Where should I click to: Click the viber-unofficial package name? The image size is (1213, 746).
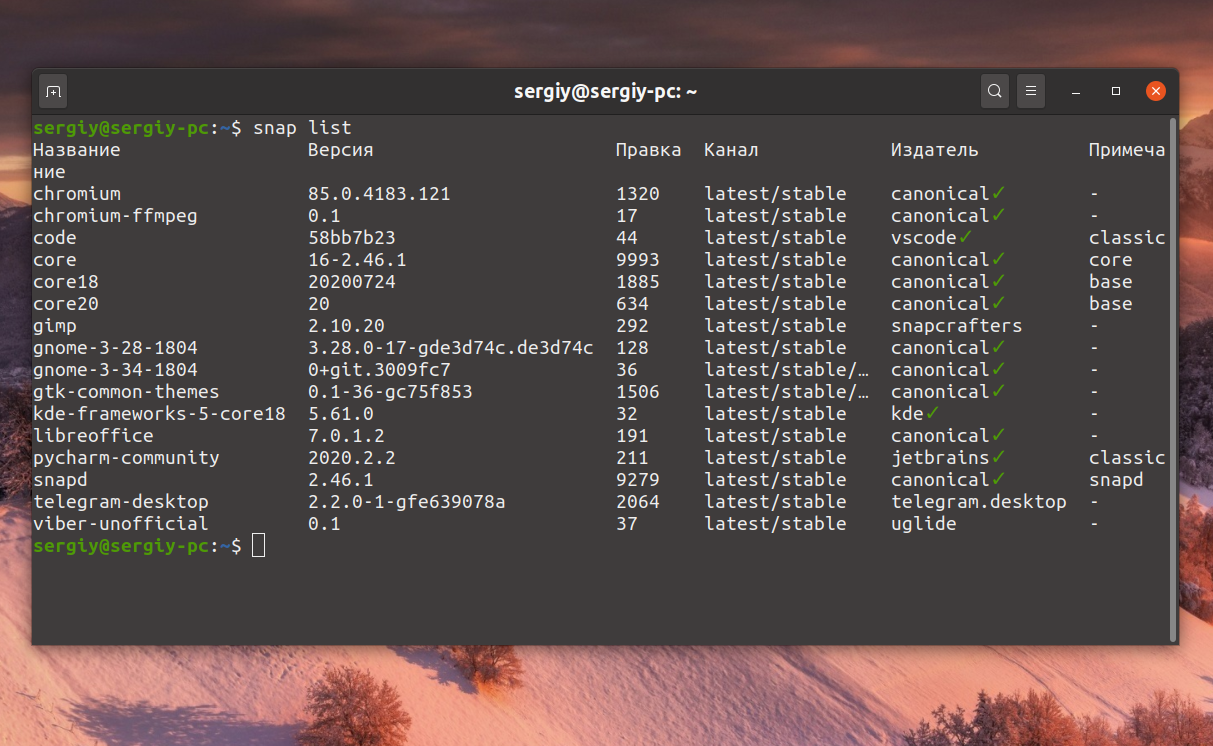(x=121, y=524)
